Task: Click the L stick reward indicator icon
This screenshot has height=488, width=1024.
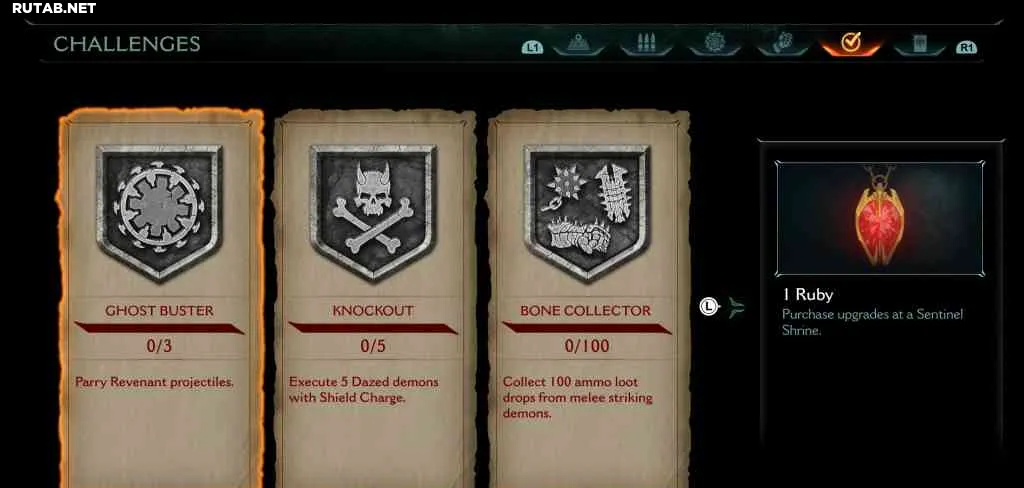Action: point(709,306)
